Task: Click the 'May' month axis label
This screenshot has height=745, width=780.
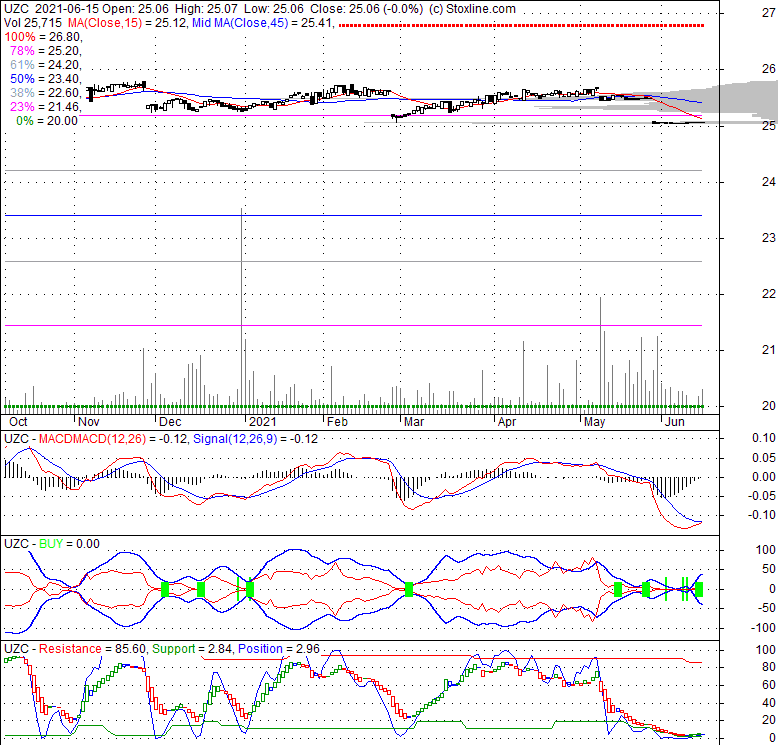Action: [594, 422]
